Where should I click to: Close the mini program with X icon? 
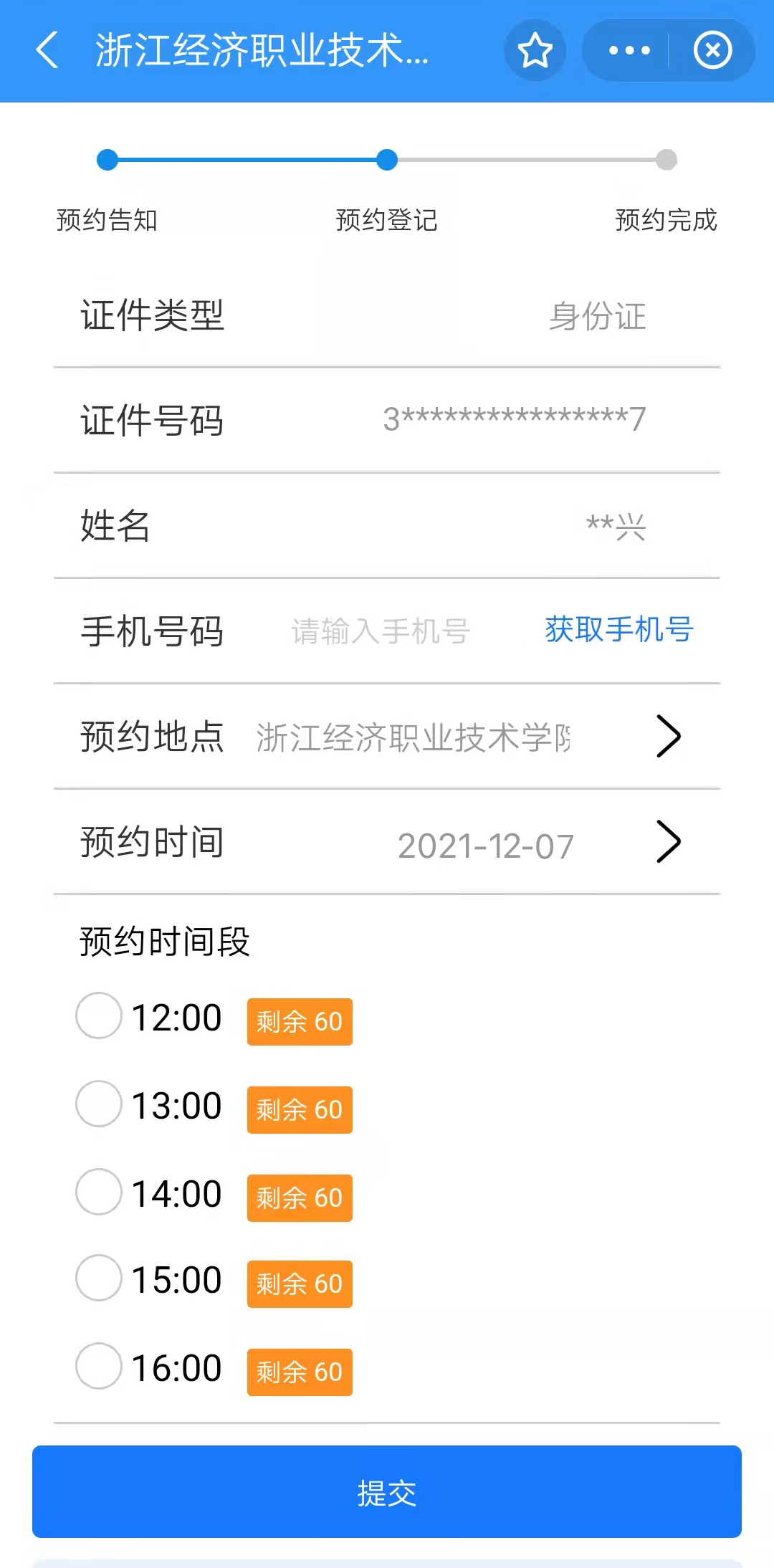712,50
